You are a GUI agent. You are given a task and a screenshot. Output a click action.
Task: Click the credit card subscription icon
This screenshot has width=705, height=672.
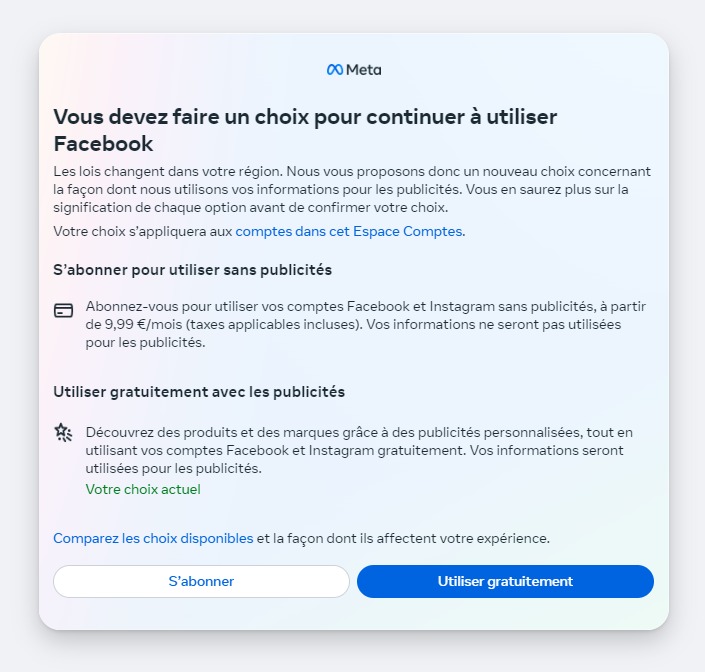(63, 310)
